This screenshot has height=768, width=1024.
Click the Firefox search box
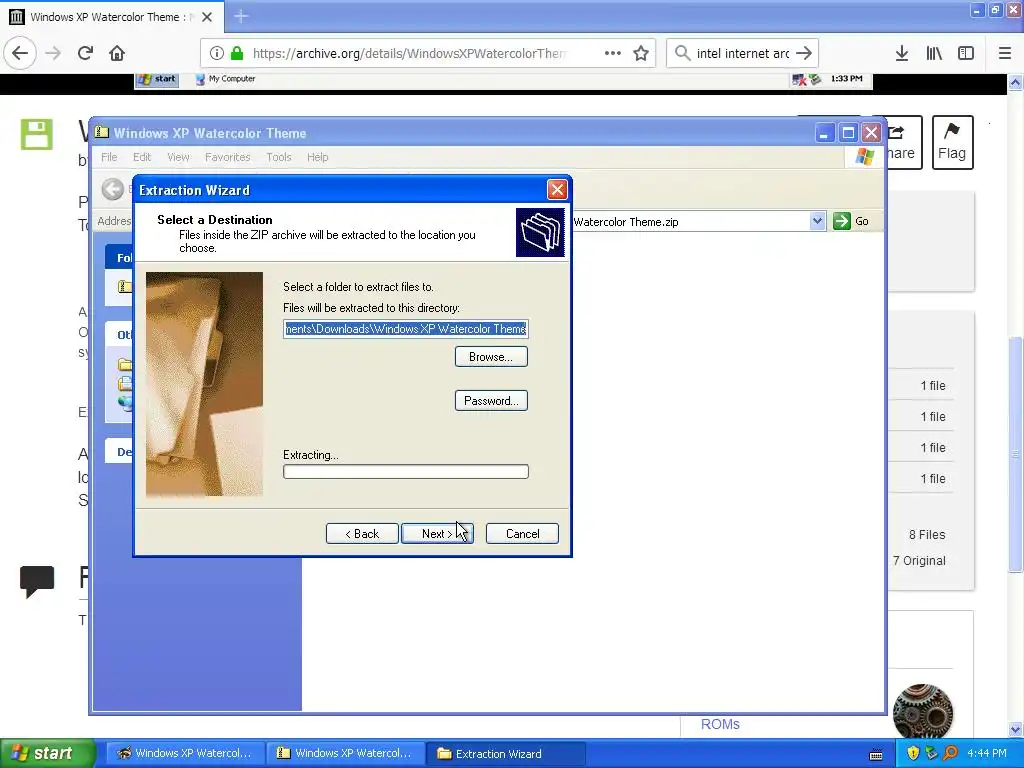[743, 53]
